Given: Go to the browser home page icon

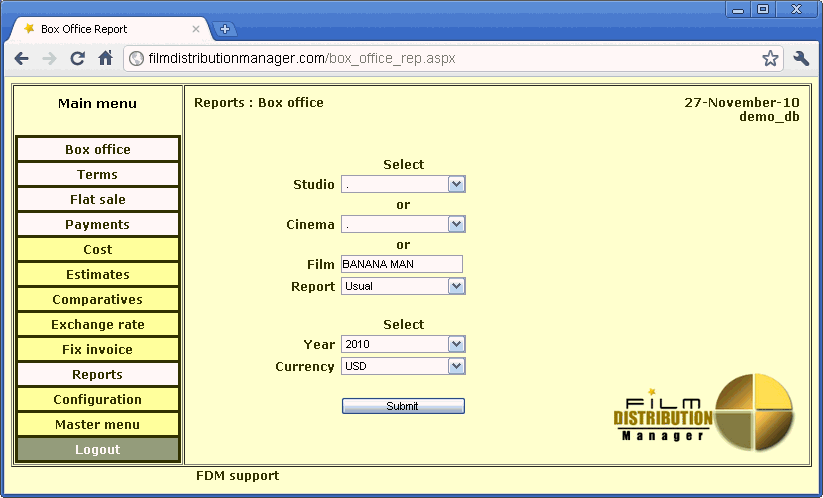Looking at the screenshot, I should [105, 59].
